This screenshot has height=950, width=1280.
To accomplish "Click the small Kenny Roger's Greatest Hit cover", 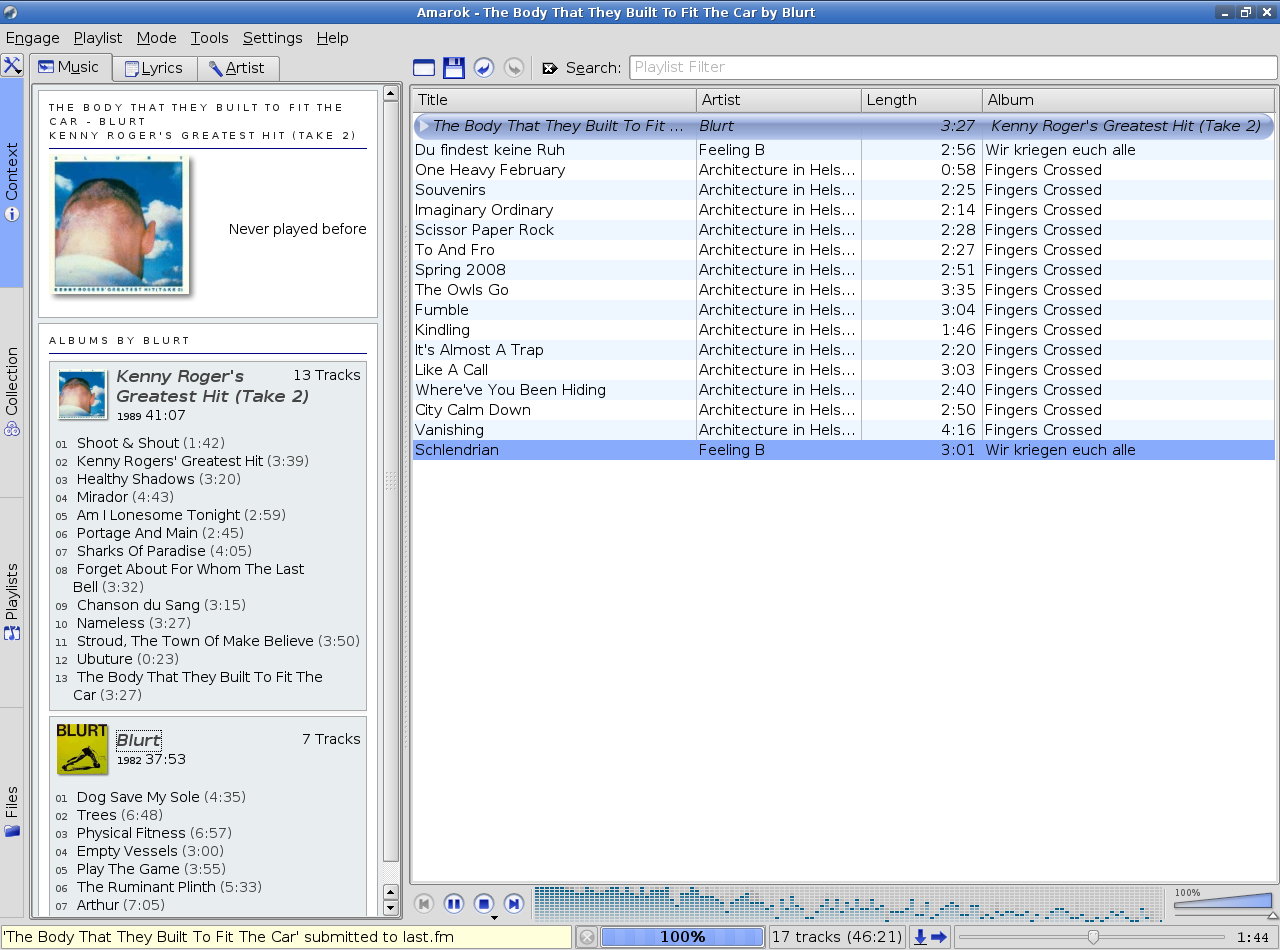I will tap(82, 394).
